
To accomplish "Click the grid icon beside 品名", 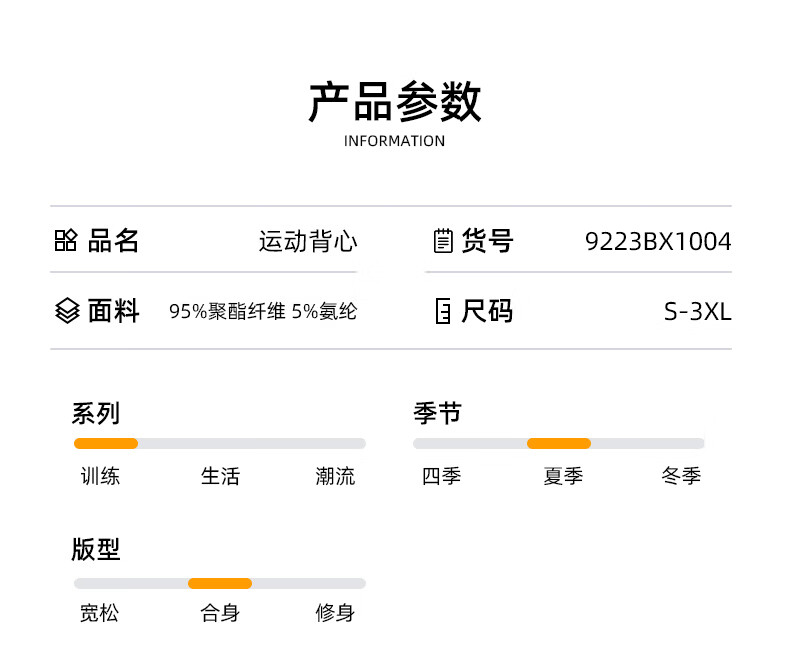I will [66, 240].
